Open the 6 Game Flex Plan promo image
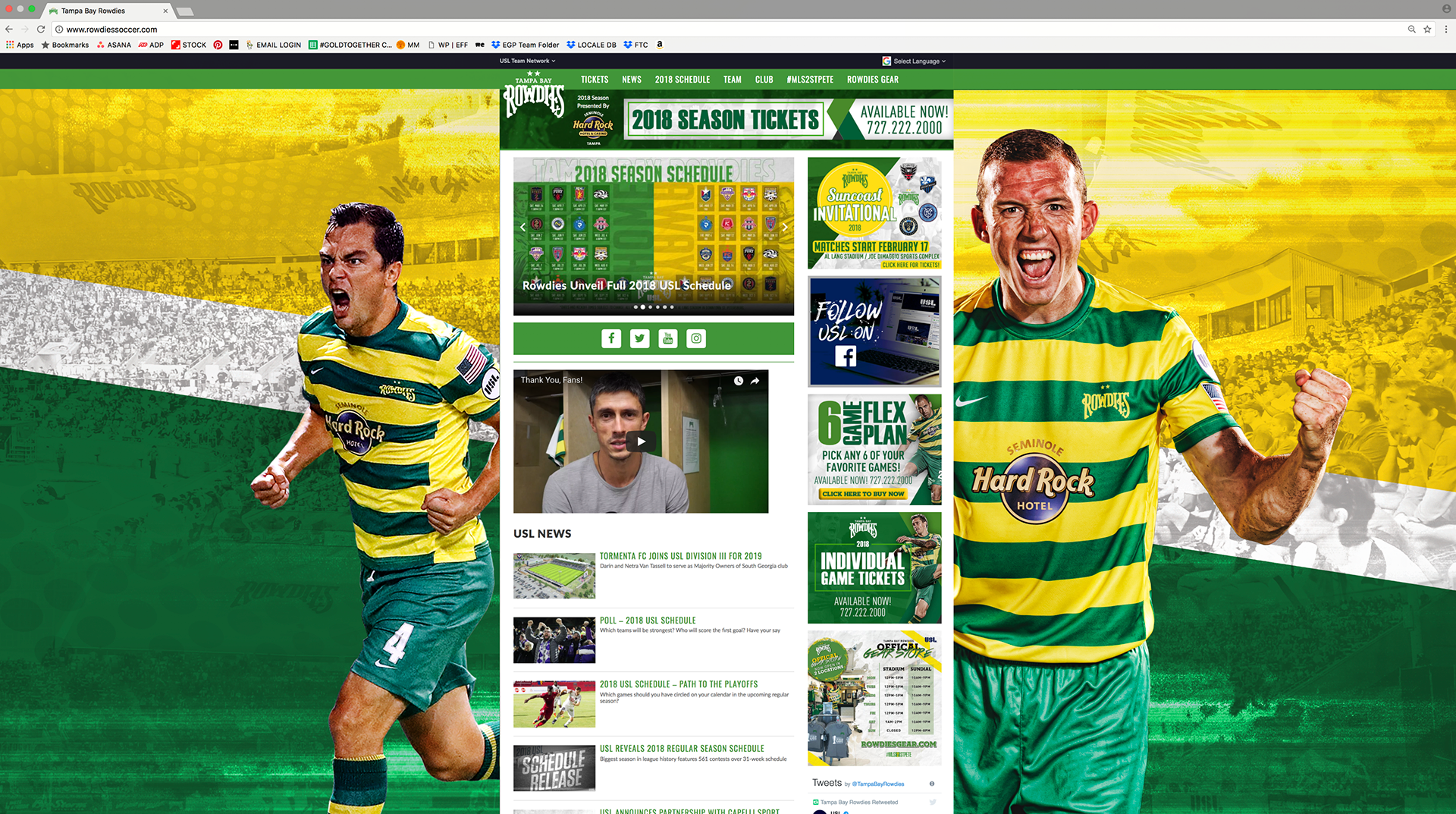 (x=874, y=450)
